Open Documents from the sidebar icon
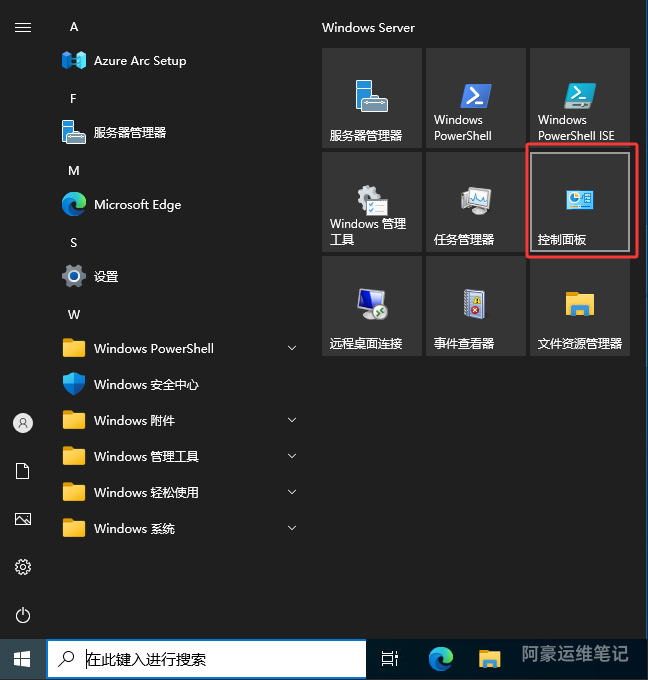This screenshot has height=680, width=648. [x=23, y=471]
